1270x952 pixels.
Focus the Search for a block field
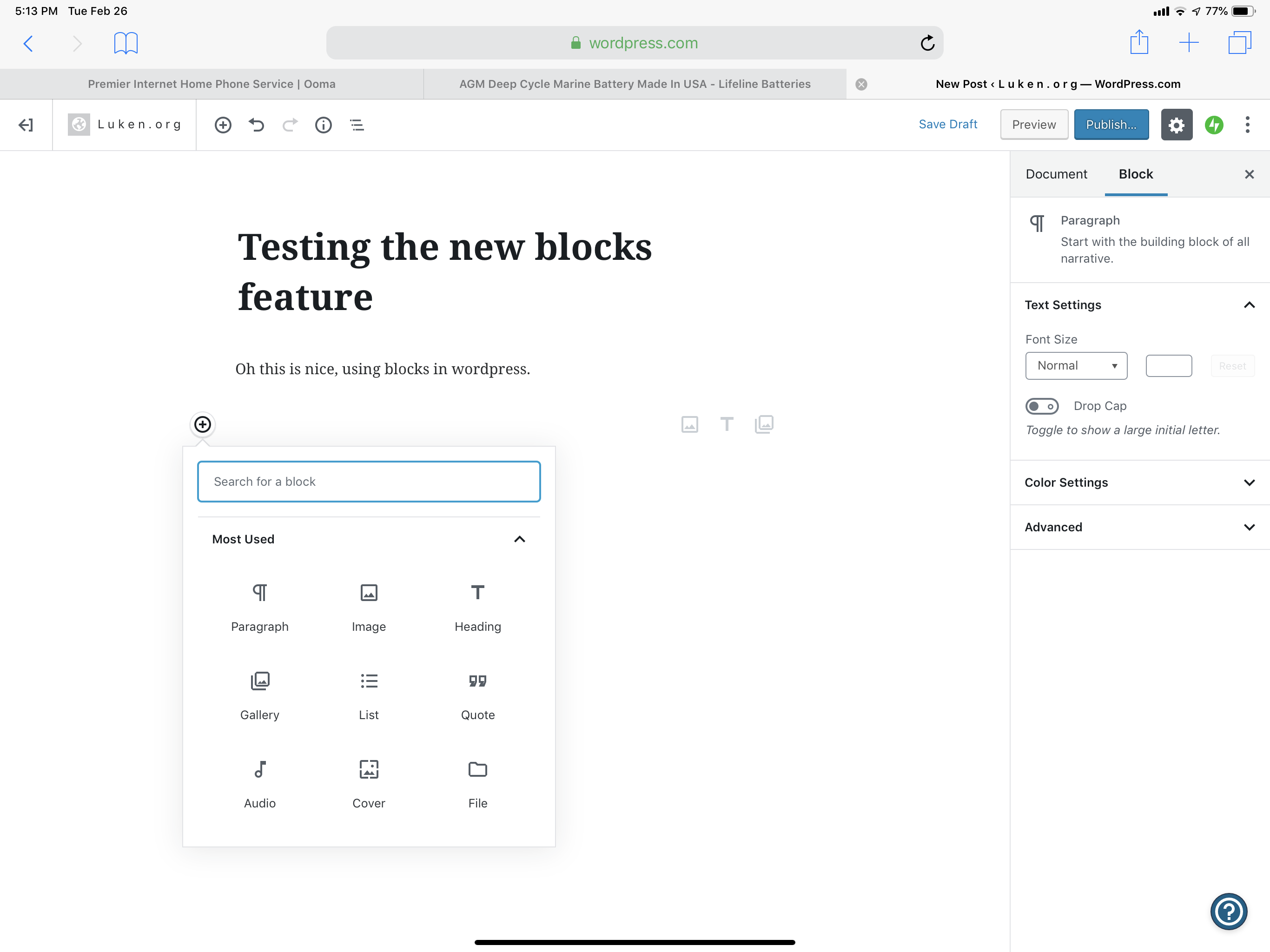pos(369,481)
